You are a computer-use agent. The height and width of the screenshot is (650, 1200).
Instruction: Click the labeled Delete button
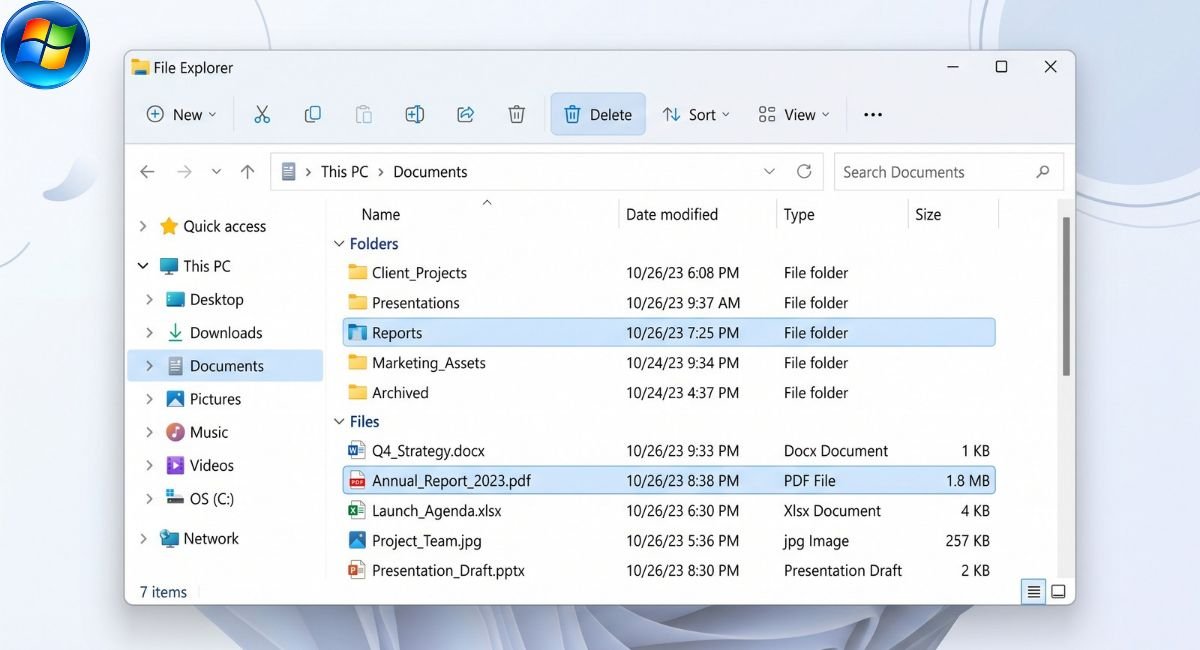pyautogui.click(x=598, y=115)
